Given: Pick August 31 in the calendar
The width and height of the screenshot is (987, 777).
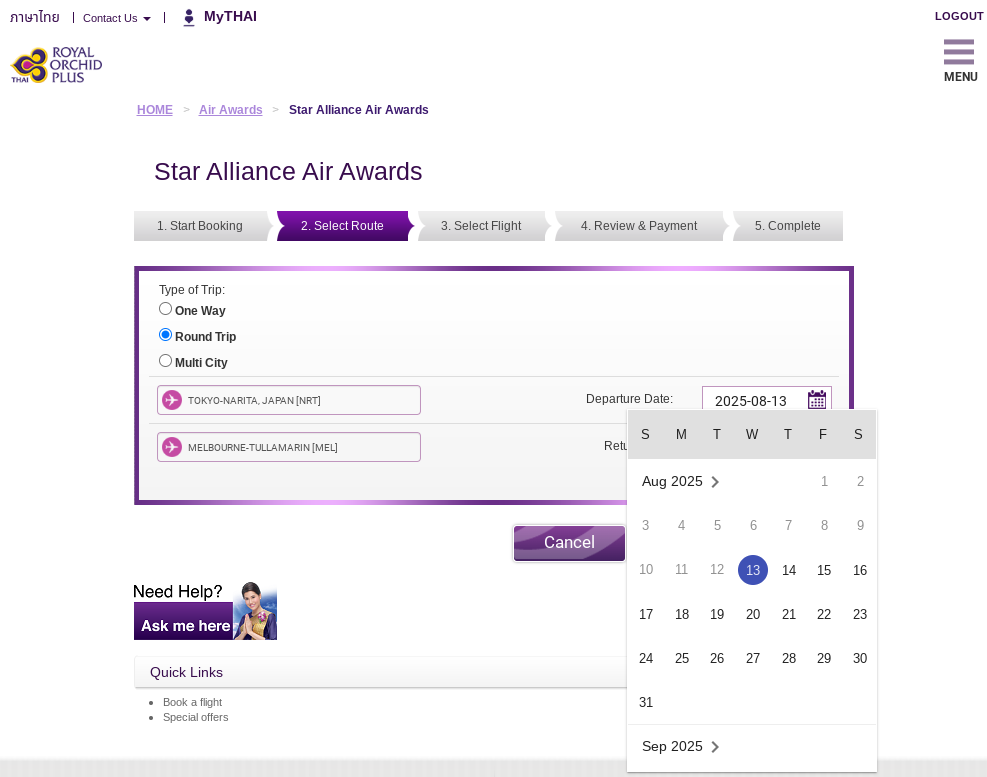Looking at the screenshot, I should (646, 702).
